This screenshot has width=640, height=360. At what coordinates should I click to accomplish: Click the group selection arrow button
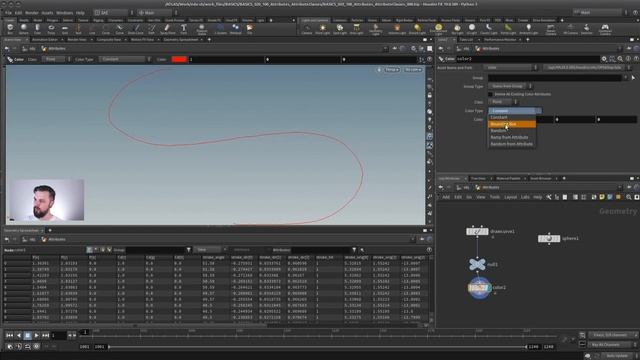(633, 78)
